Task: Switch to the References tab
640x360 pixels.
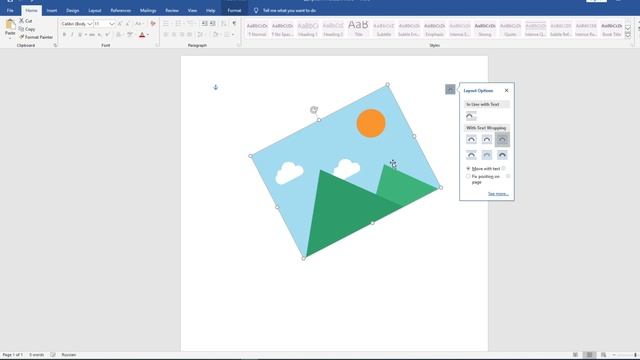Action: click(121, 10)
